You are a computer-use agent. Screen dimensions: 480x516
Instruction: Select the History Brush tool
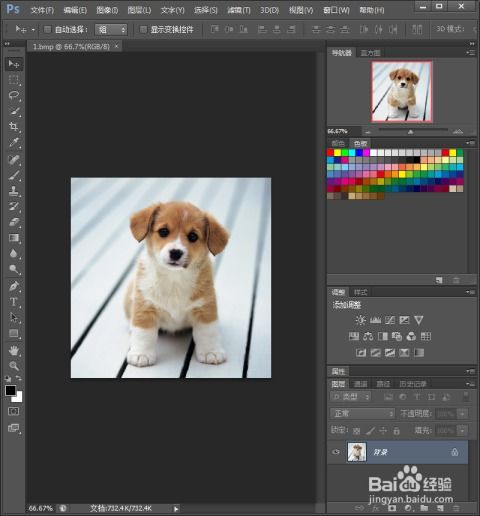pyautogui.click(x=14, y=206)
